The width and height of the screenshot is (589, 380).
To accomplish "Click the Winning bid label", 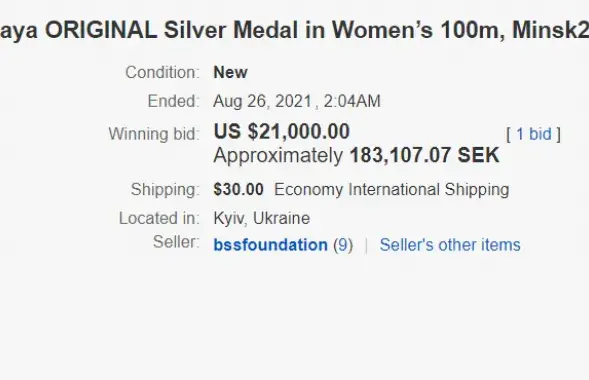I will click(154, 134).
